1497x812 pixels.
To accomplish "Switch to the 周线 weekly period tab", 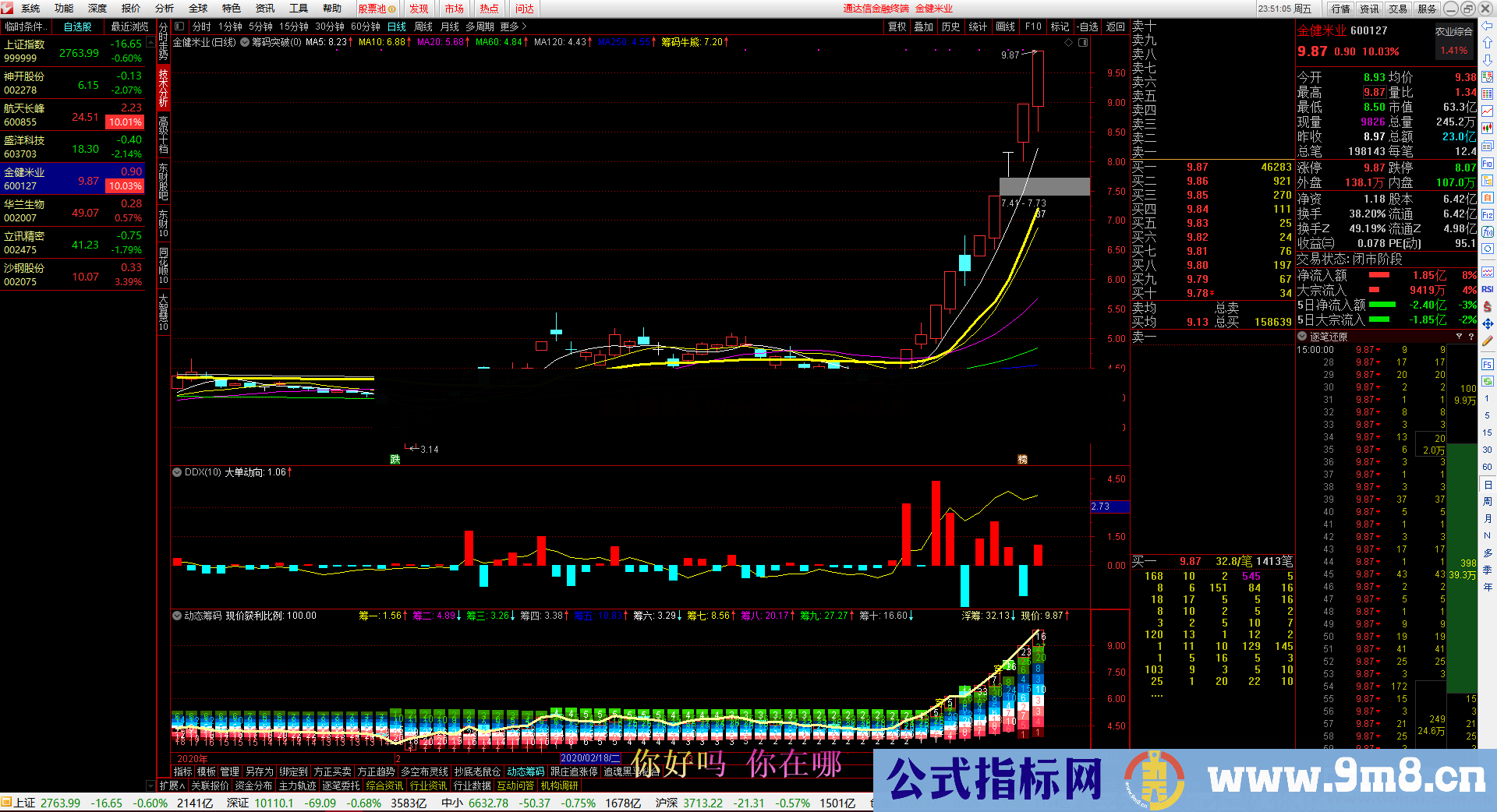I will (423, 26).
